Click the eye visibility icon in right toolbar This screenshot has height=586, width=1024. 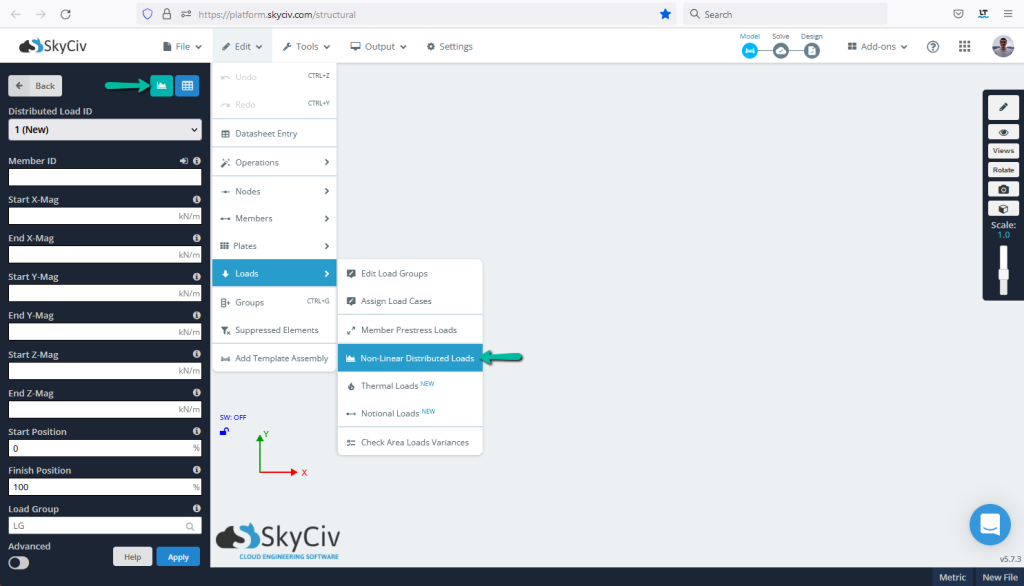(x=1003, y=130)
